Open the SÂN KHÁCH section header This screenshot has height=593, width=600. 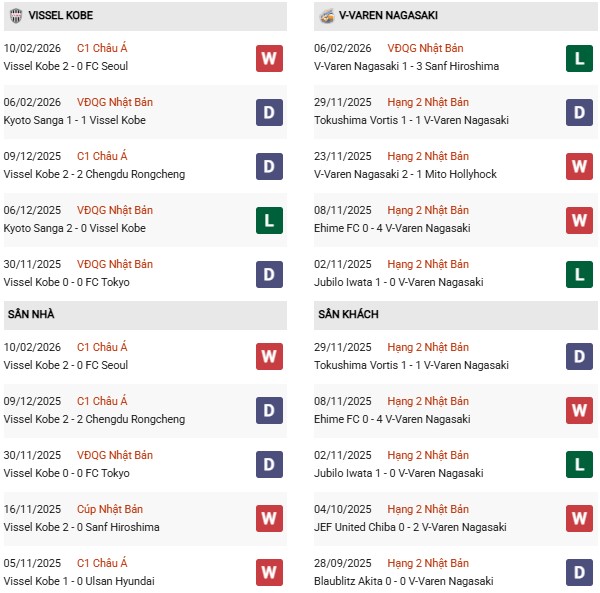(348, 314)
